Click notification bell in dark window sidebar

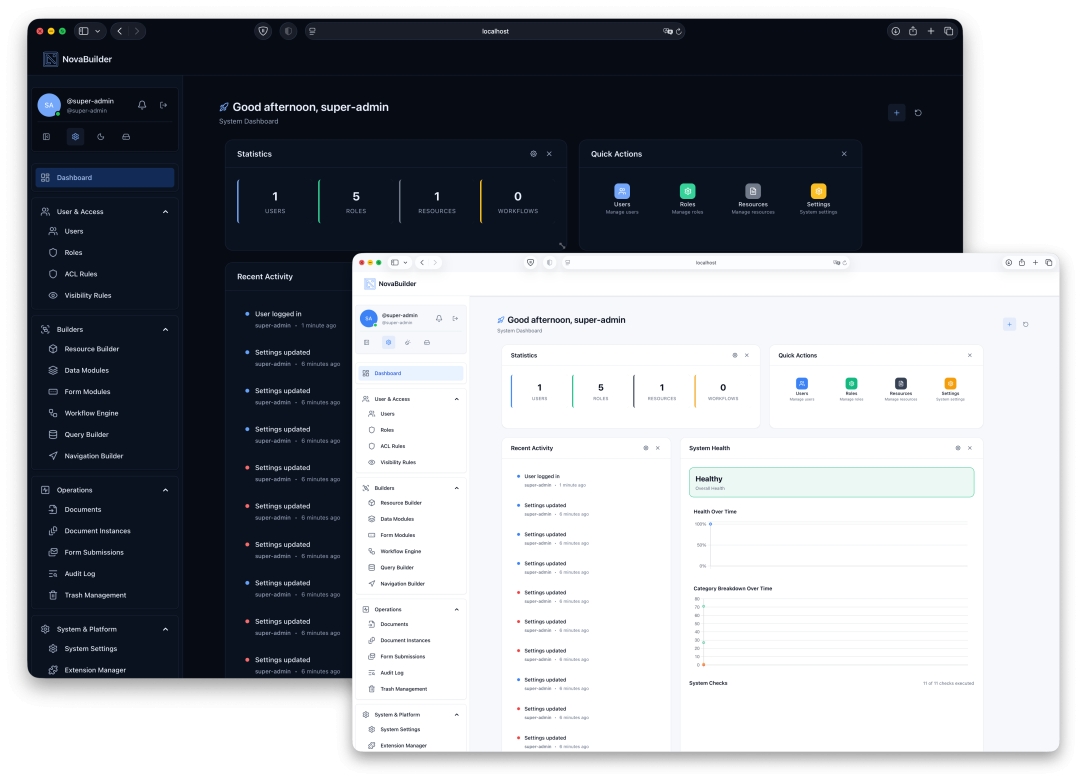point(142,105)
